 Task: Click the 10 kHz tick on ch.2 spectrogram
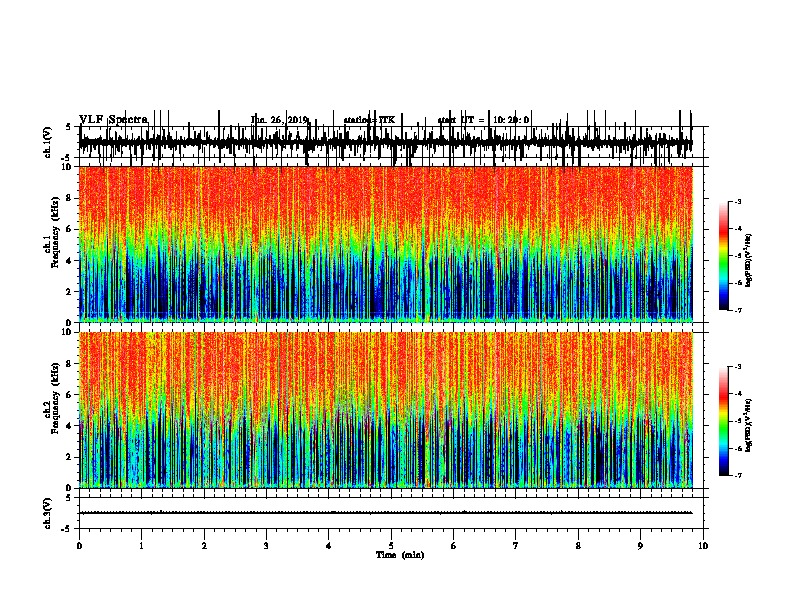coord(67,332)
